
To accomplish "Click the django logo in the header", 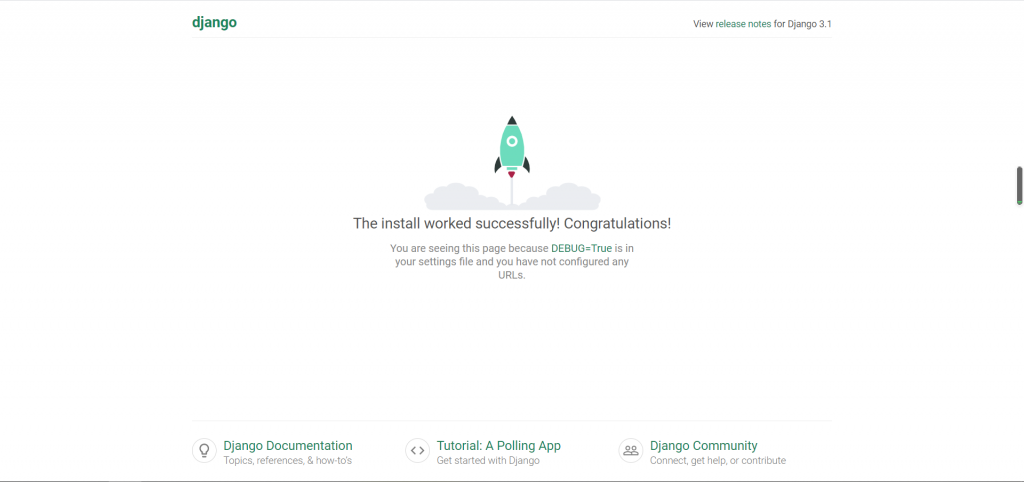I will point(214,23).
